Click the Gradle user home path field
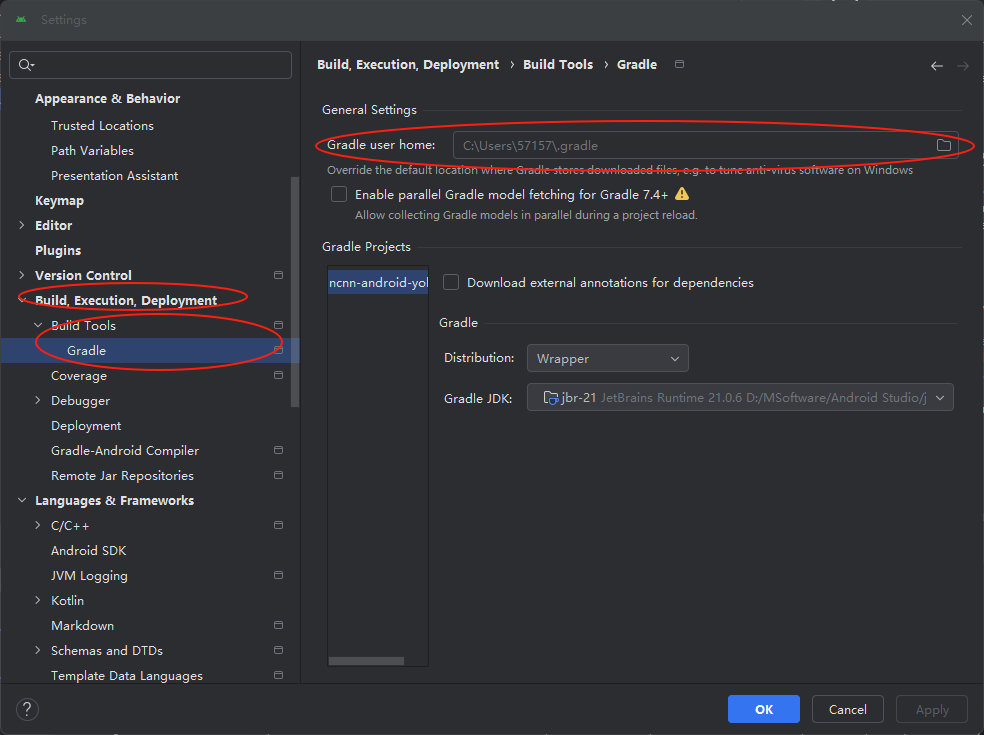Screen dimensions: 984x735 (705, 146)
